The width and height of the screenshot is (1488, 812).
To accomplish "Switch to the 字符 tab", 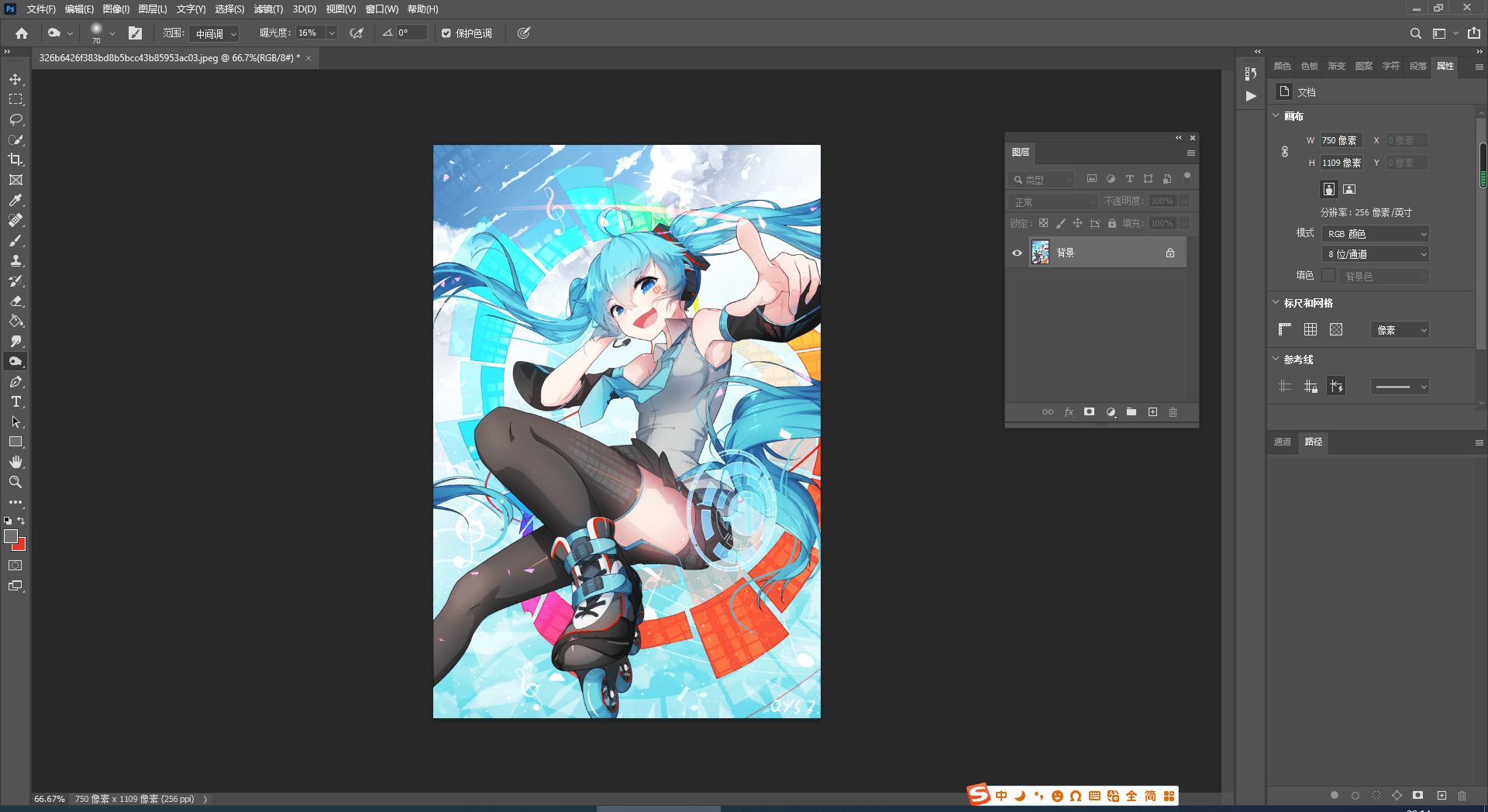I will tap(1391, 66).
